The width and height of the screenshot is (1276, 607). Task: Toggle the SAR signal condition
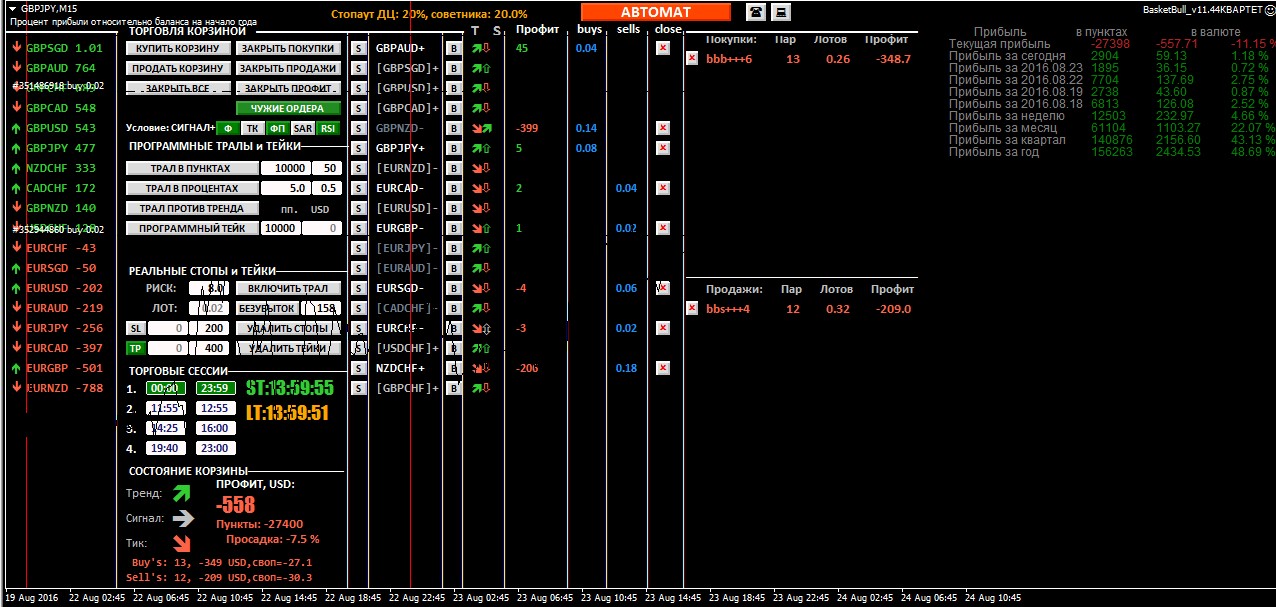point(303,128)
